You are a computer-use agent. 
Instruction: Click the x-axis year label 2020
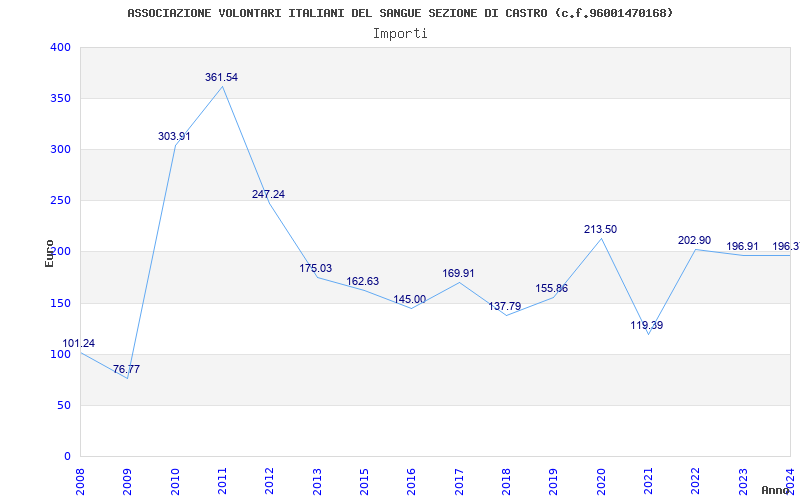click(x=601, y=482)
